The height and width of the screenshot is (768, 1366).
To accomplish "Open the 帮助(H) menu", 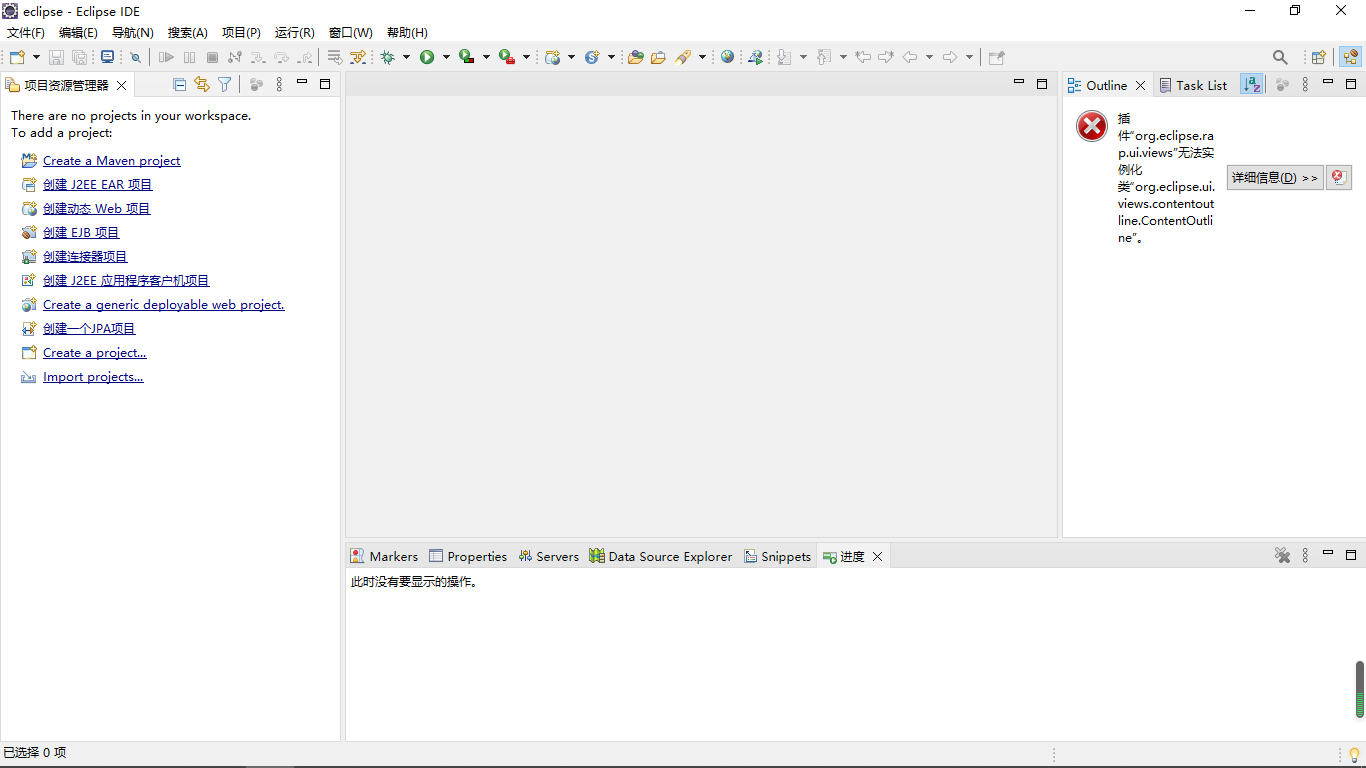I will coord(407,33).
